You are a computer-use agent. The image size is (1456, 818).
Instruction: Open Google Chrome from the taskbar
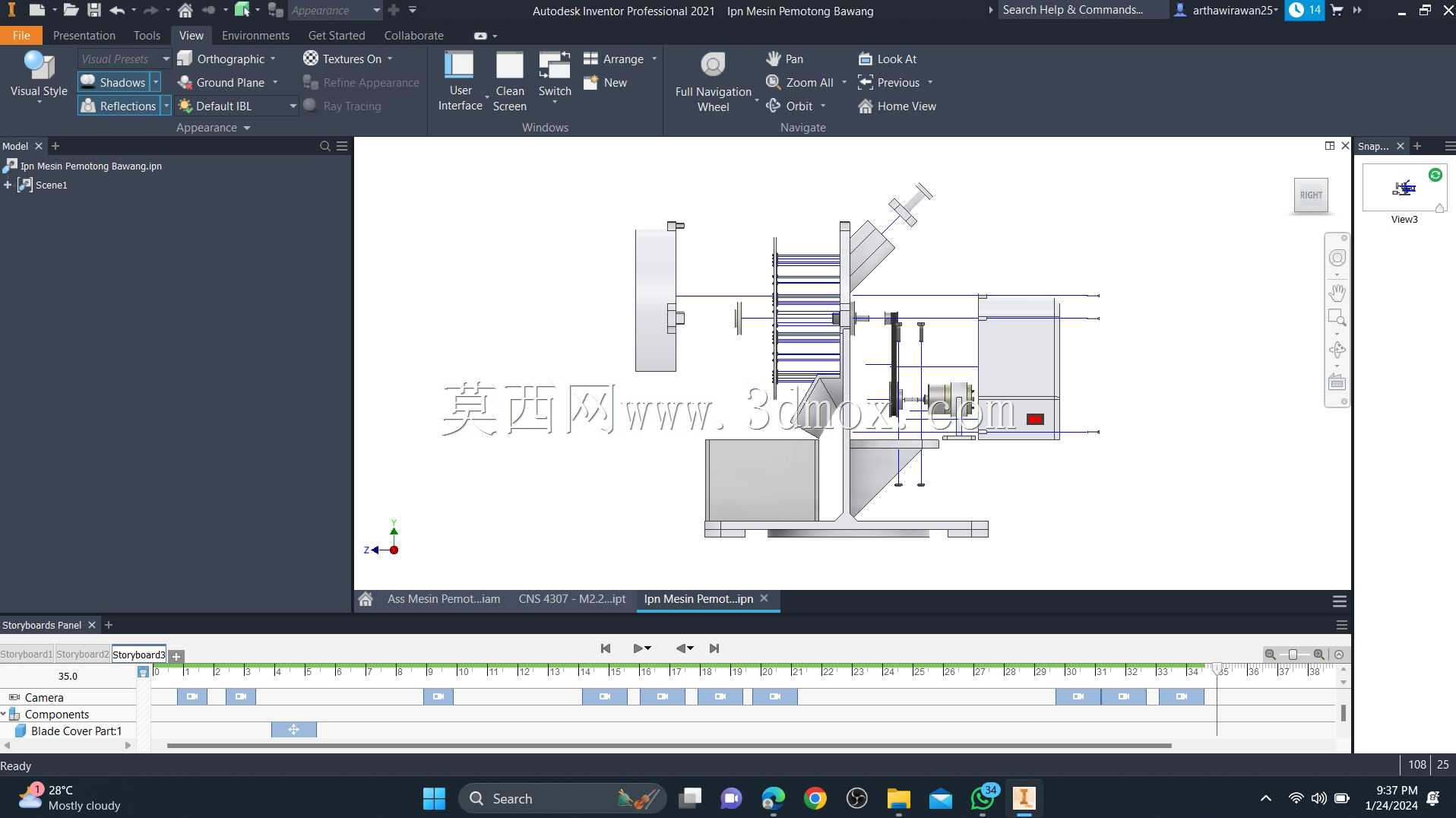click(x=815, y=798)
